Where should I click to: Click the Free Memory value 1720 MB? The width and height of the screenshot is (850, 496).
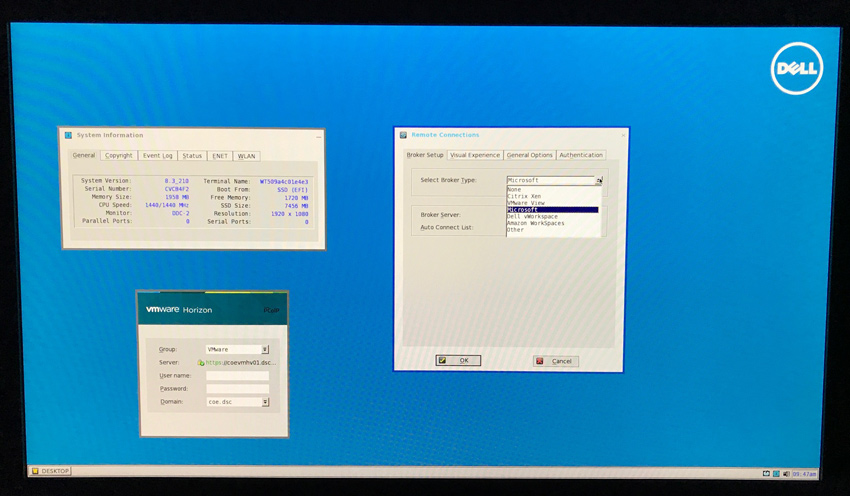pyautogui.click(x=297, y=198)
